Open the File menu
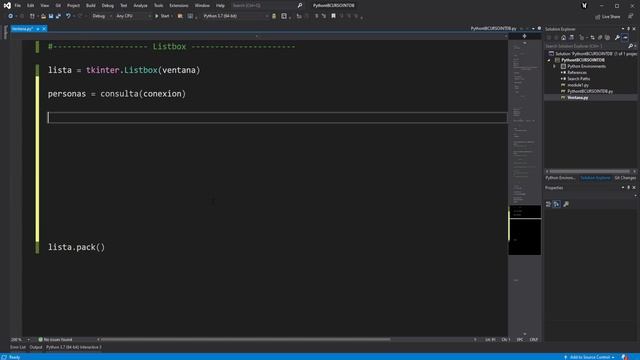 tap(18, 6)
